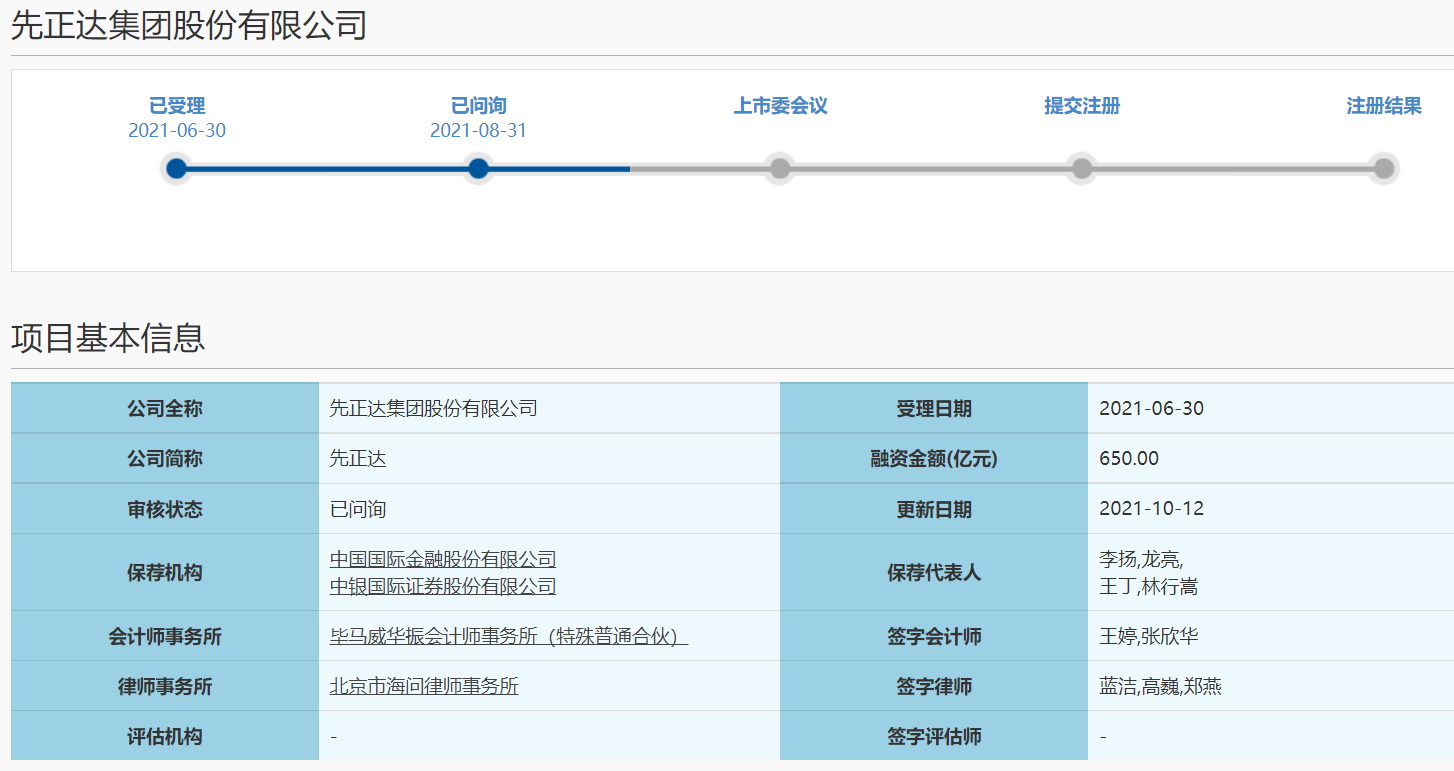
Task: Click the financing amount 650.00
Action: click(1129, 459)
